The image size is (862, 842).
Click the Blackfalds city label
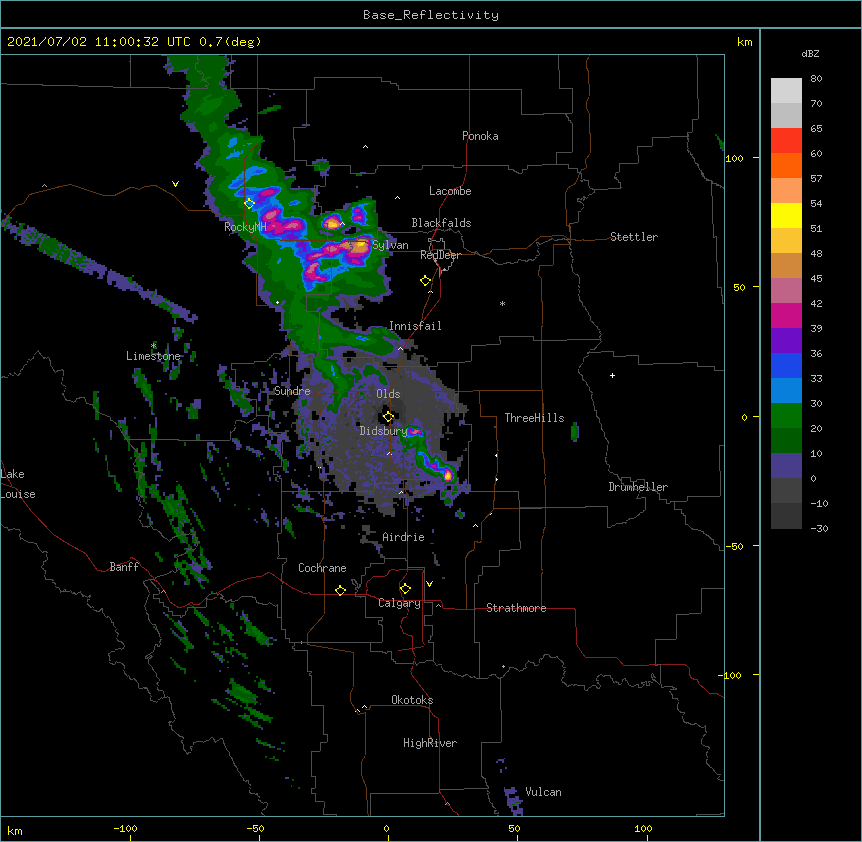(x=441, y=223)
